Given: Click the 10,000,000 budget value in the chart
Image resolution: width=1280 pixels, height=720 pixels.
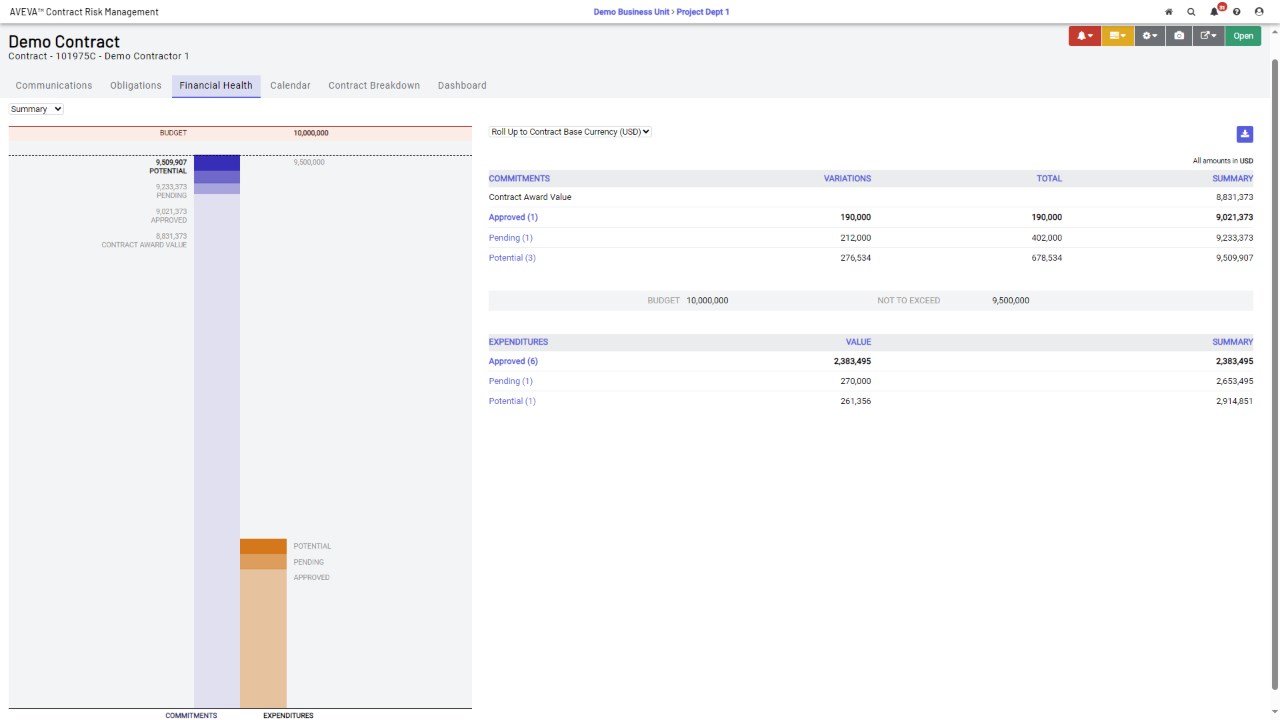Looking at the screenshot, I should (x=311, y=133).
